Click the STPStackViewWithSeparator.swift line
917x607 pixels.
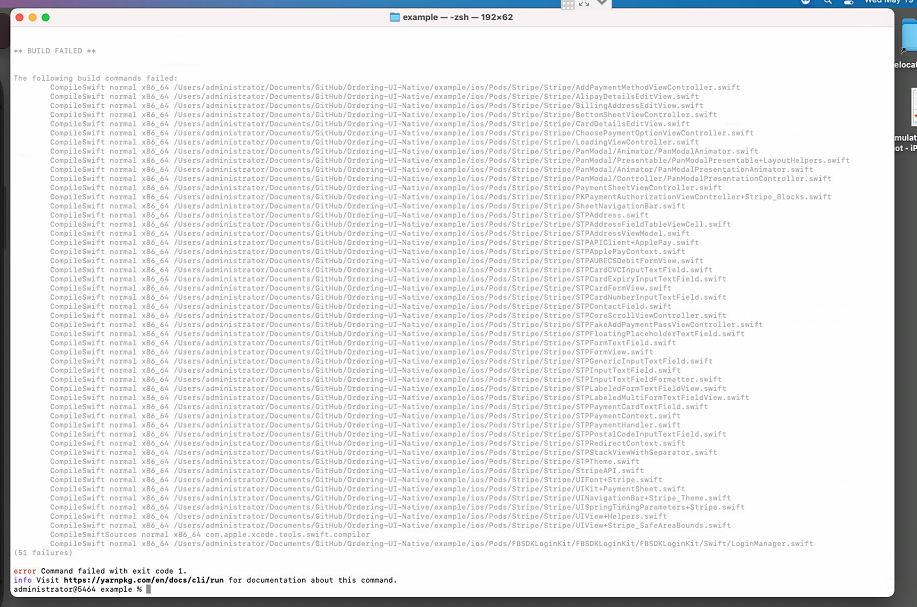click(x=384, y=452)
